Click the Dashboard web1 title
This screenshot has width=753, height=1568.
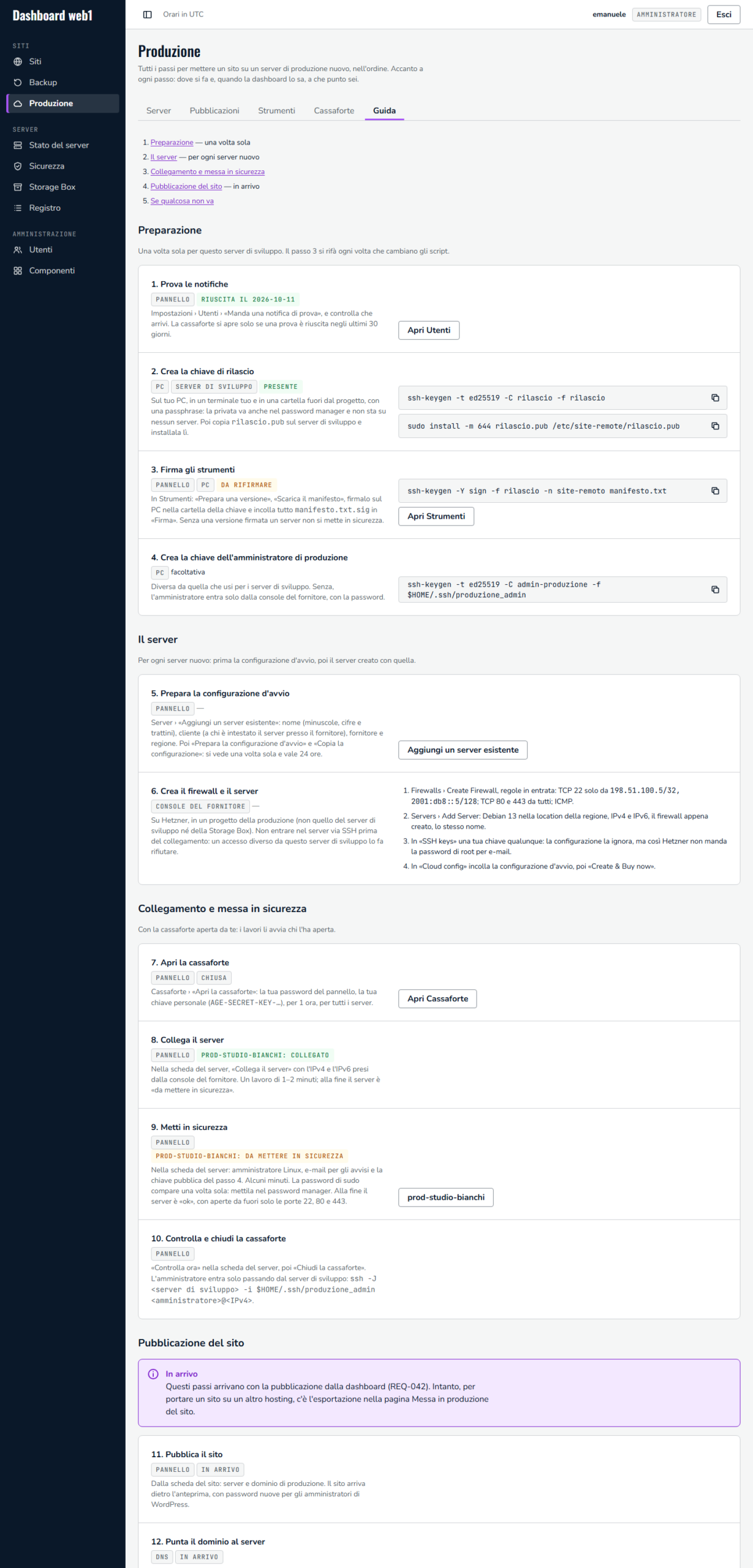coord(53,16)
